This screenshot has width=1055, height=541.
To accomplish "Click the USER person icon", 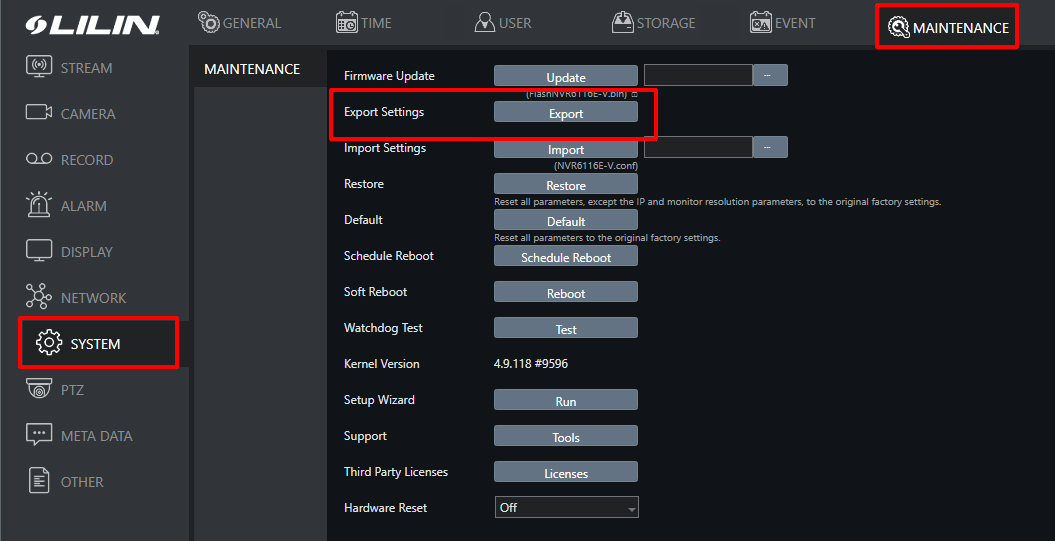I will (484, 22).
